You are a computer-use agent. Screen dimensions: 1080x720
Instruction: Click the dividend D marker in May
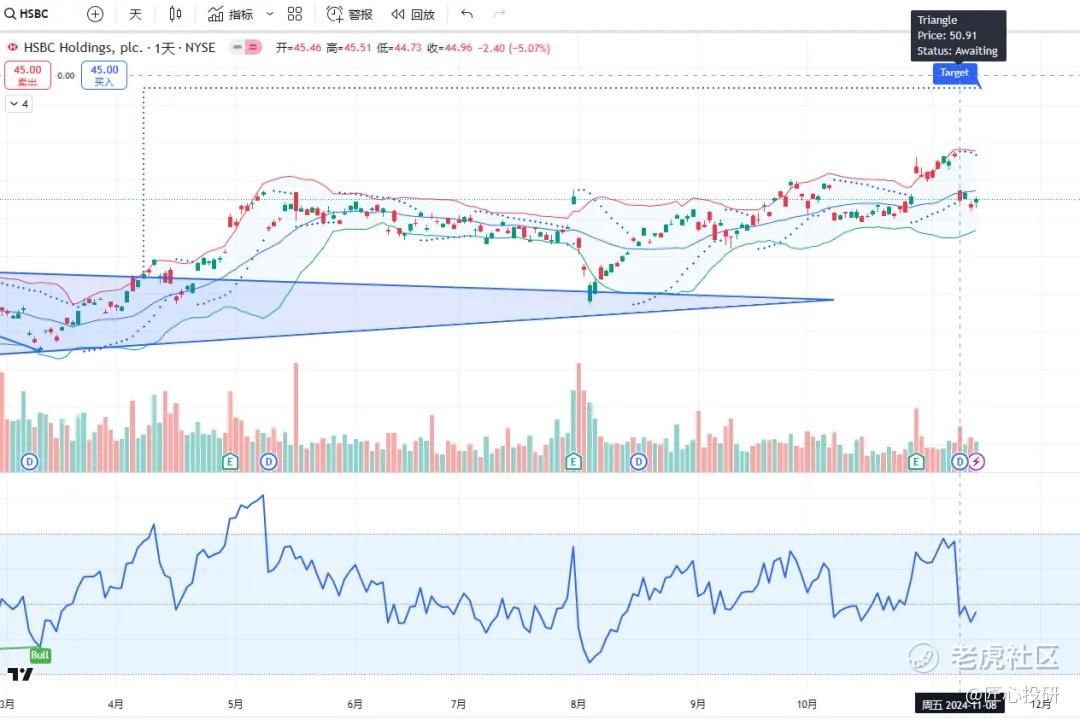tap(269, 461)
